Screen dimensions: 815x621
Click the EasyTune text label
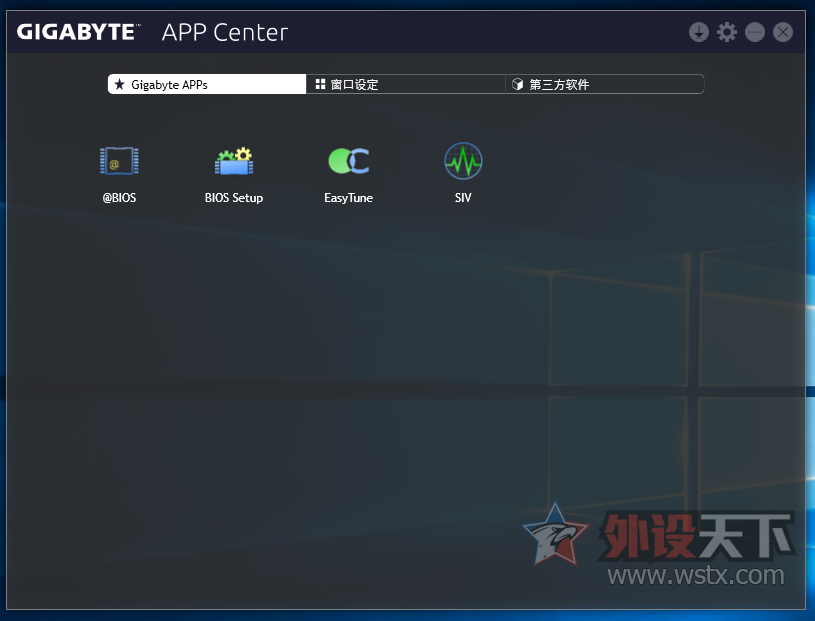(348, 198)
